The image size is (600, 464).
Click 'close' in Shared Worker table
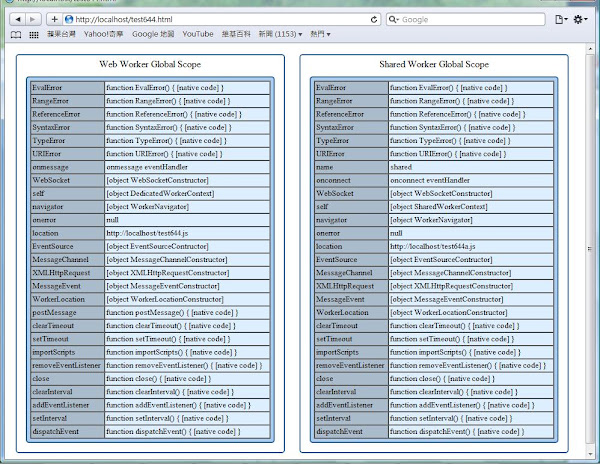point(351,379)
